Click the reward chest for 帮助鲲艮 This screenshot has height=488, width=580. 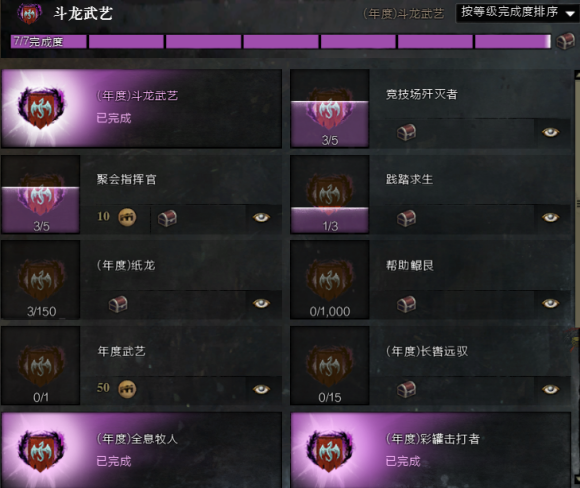coord(406,304)
